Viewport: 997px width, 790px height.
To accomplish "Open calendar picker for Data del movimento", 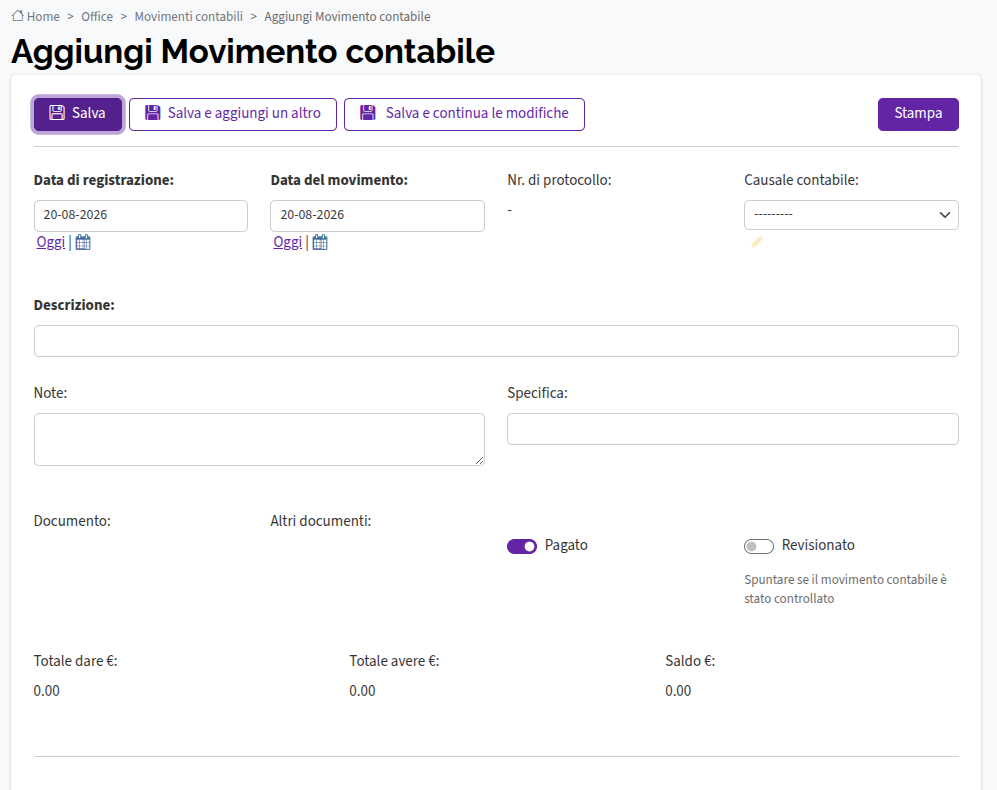I will pos(320,242).
